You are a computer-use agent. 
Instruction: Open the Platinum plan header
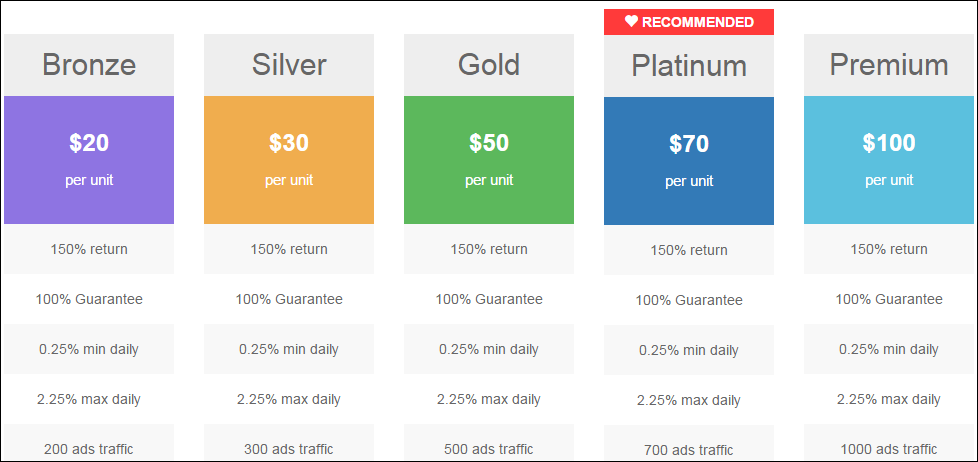[689, 65]
